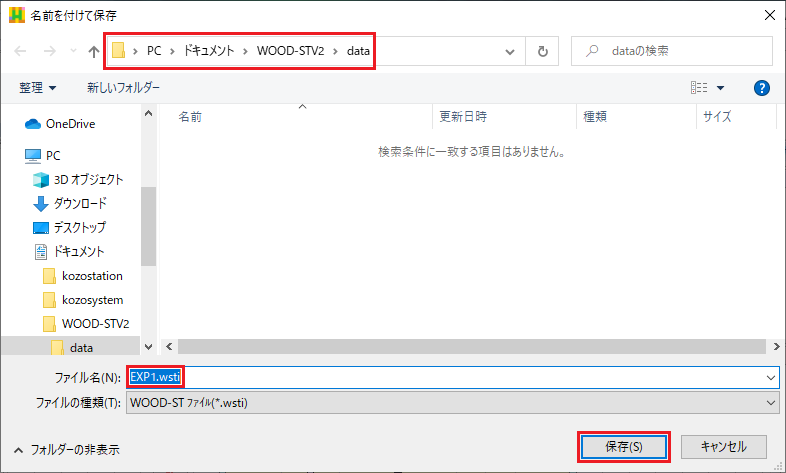Select OneDrive in the navigation pane

(70, 124)
